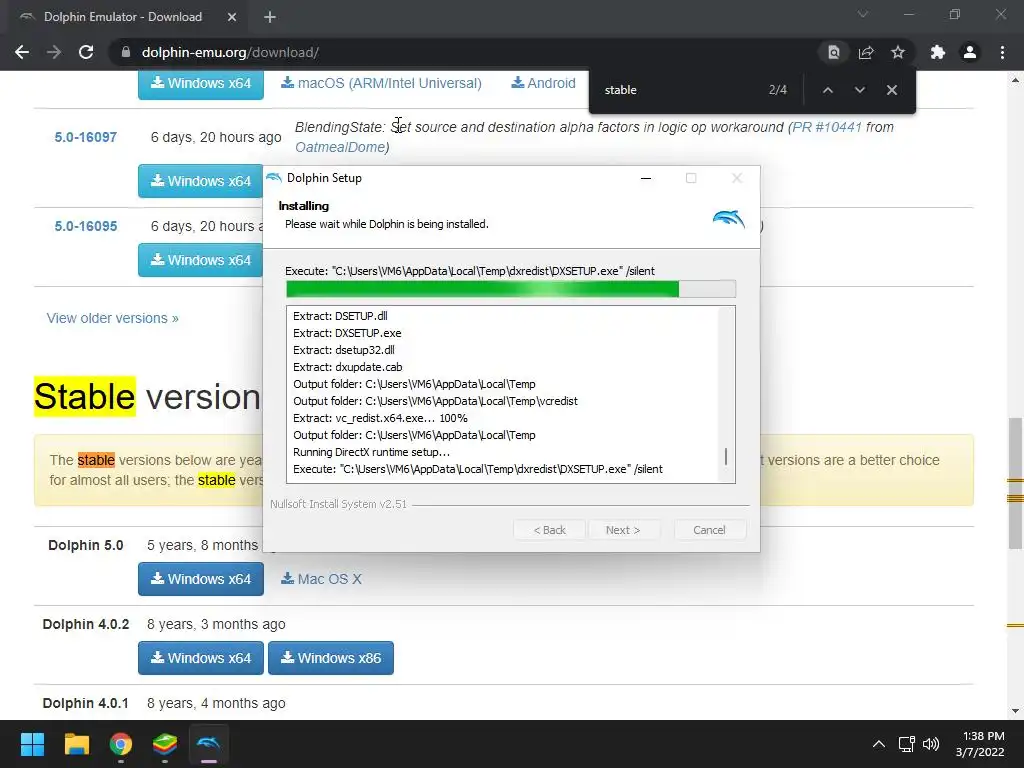
Task: Click the 'Stable' highlighted heading word
Action: click(85, 396)
